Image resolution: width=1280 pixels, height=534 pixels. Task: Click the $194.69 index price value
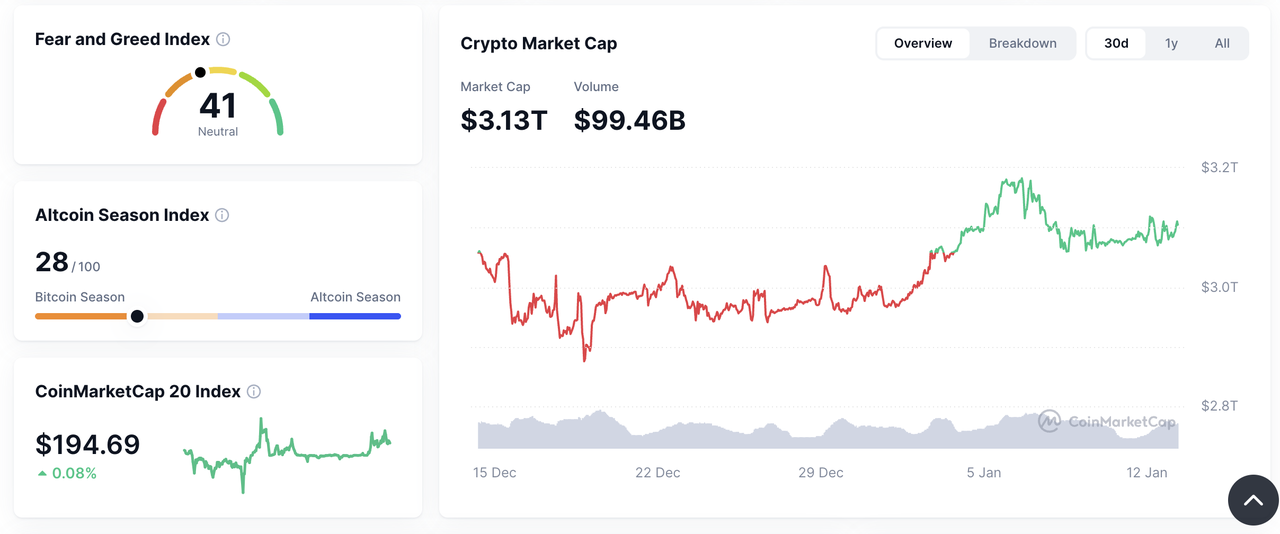click(88, 444)
